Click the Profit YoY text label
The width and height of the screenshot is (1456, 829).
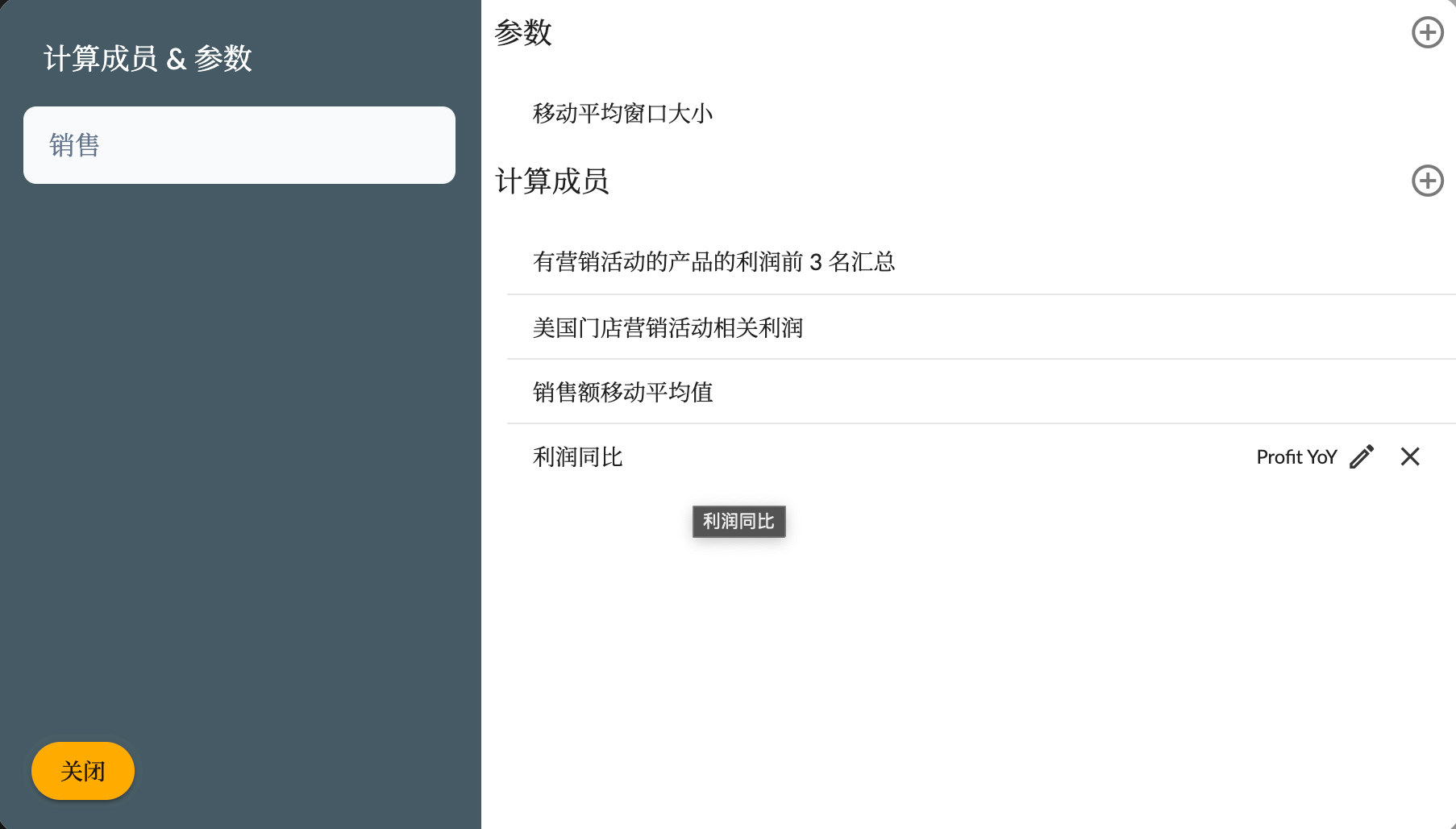(1296, 456)
